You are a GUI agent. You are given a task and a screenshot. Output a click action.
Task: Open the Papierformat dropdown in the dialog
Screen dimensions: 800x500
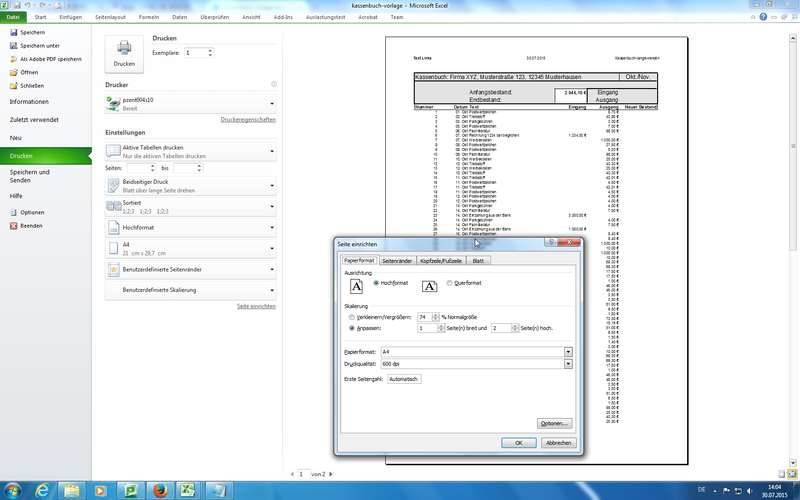point(568,352)
